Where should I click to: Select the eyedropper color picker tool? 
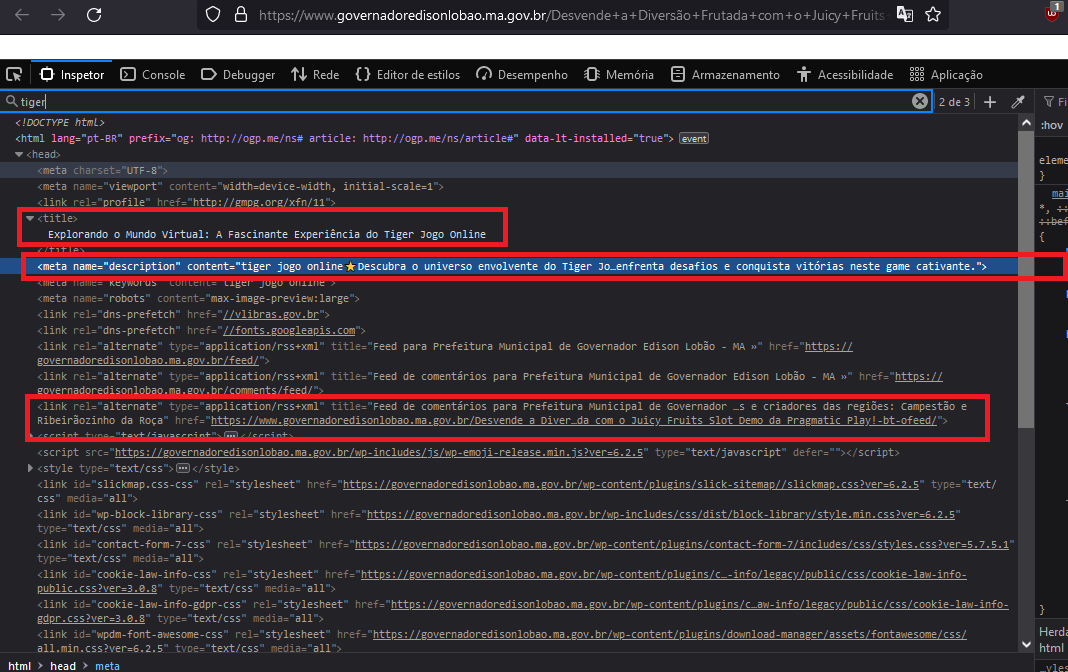point(1018,101)
